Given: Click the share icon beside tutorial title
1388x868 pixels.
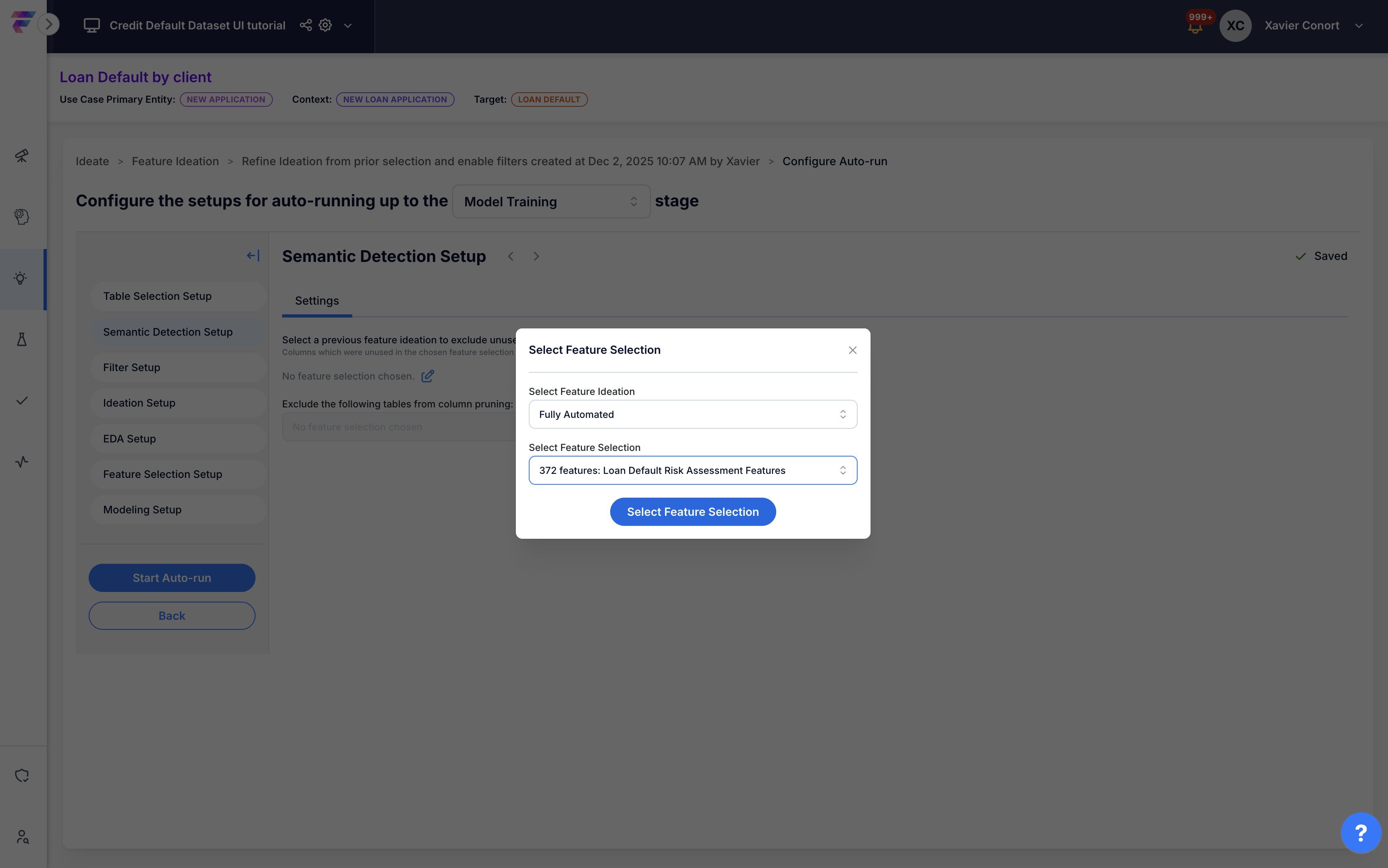Looking at the screenshot, I should click(306, 25).
